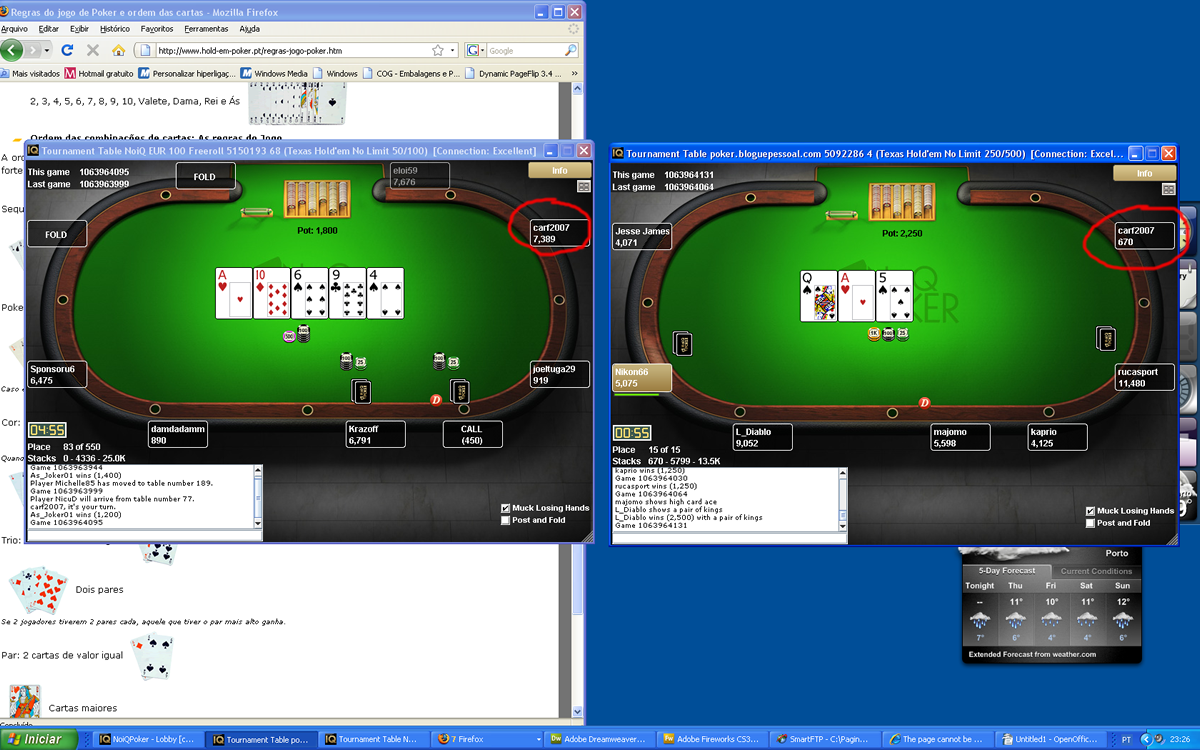Viewport: 1200px width, 750px height.
Task: Open Google search engine dropdown
Action: coord(475,50)
